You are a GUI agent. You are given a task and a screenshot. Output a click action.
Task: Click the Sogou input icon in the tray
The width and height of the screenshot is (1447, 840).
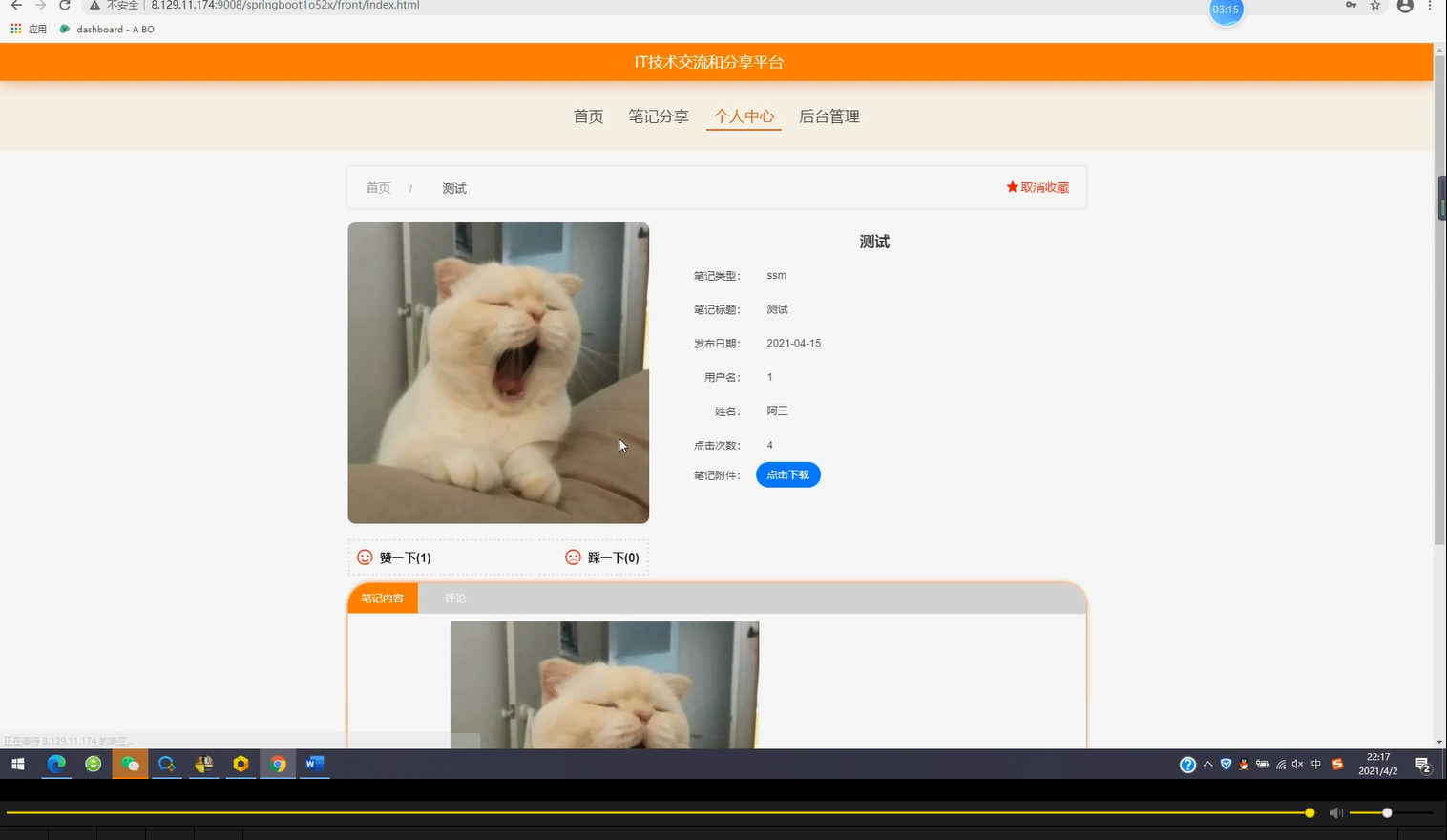coord(1337,764)
